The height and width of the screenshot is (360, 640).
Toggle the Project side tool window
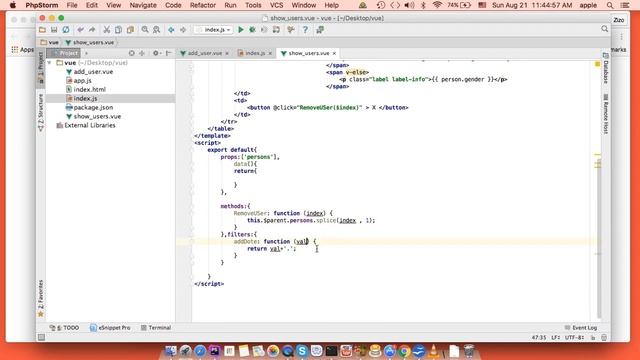click(x=40, y=67)
